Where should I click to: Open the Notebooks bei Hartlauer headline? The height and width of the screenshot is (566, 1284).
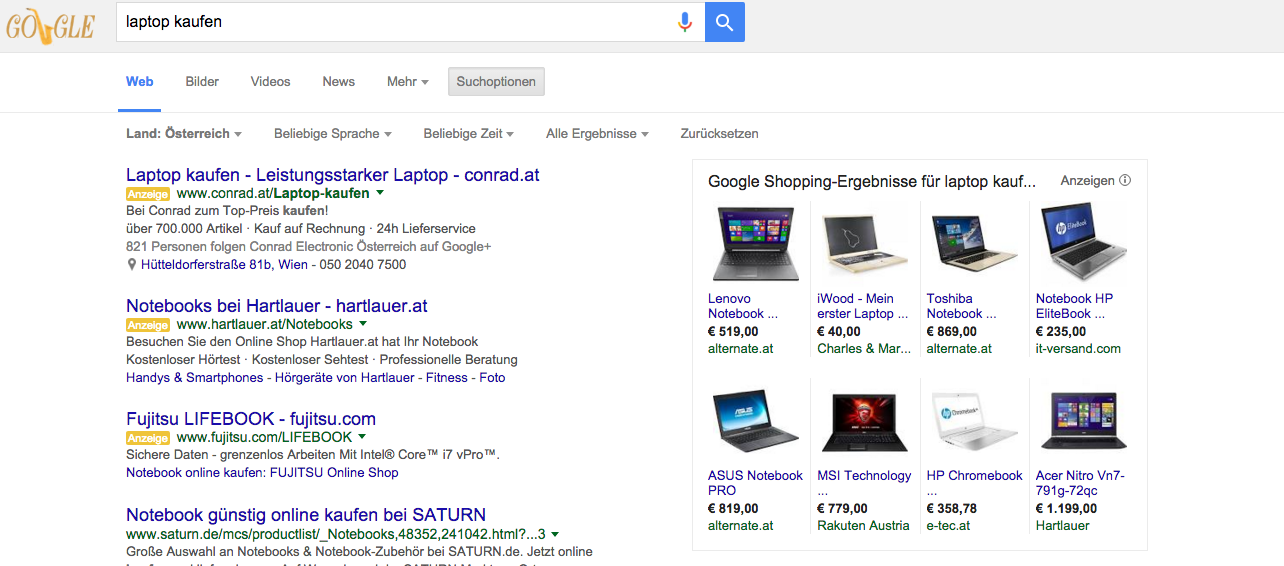click(x=277, y=306)
